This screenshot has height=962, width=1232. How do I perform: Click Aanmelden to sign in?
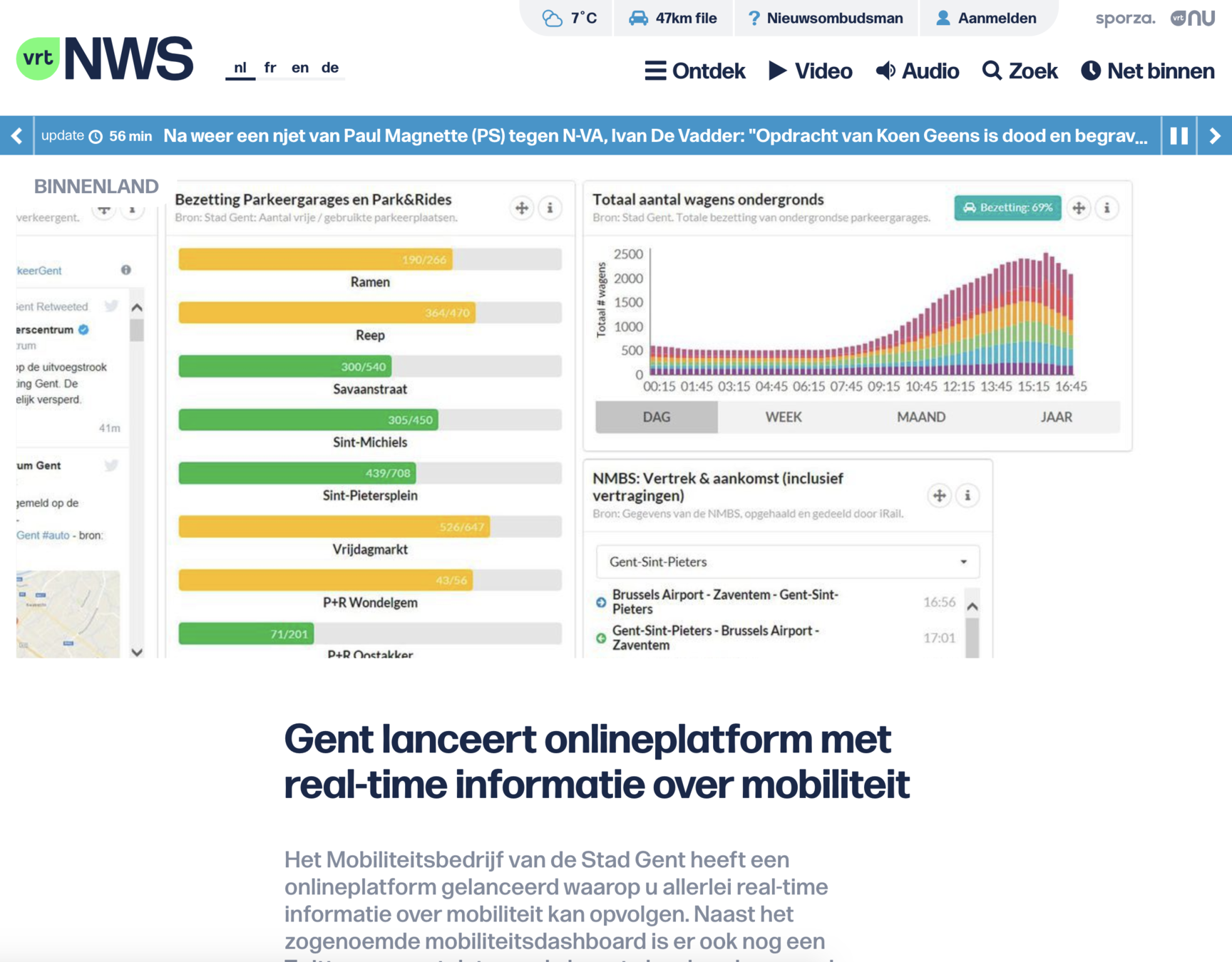tap(986, 18)
